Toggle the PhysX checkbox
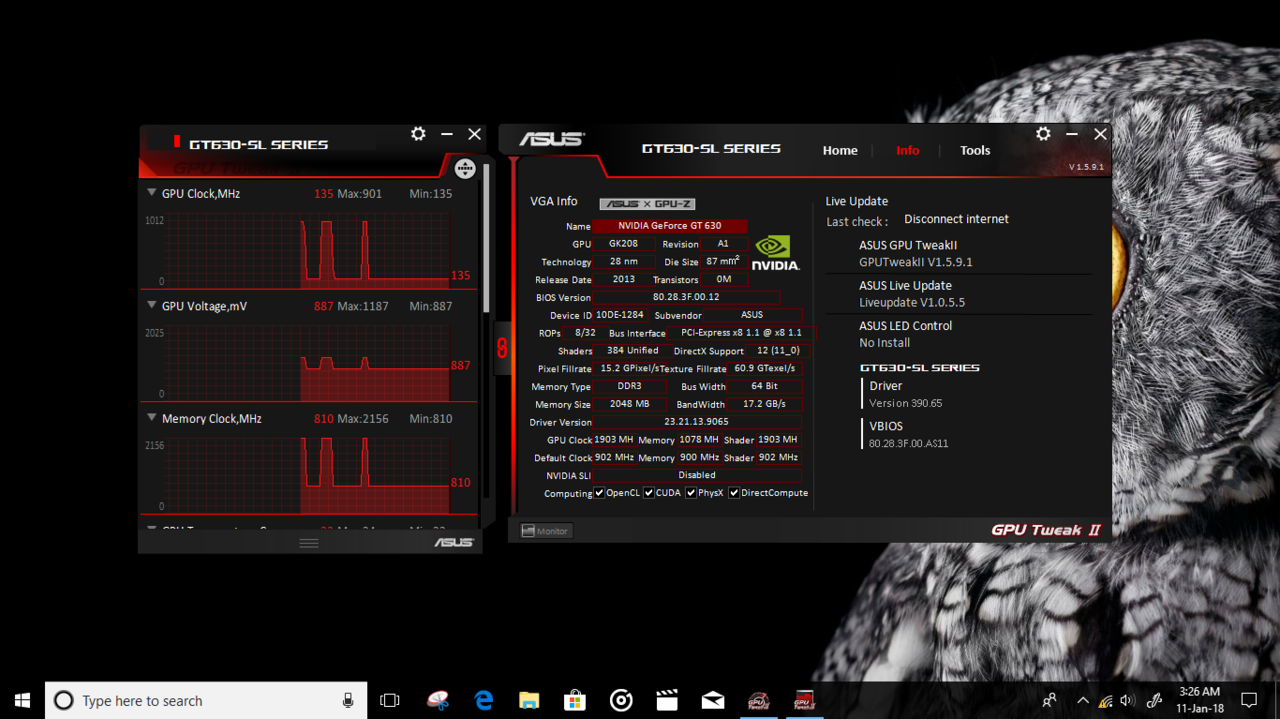Image resolution: width=1280 pixels, height=719 pixels. pyautogui.click(x=691, y=492)
